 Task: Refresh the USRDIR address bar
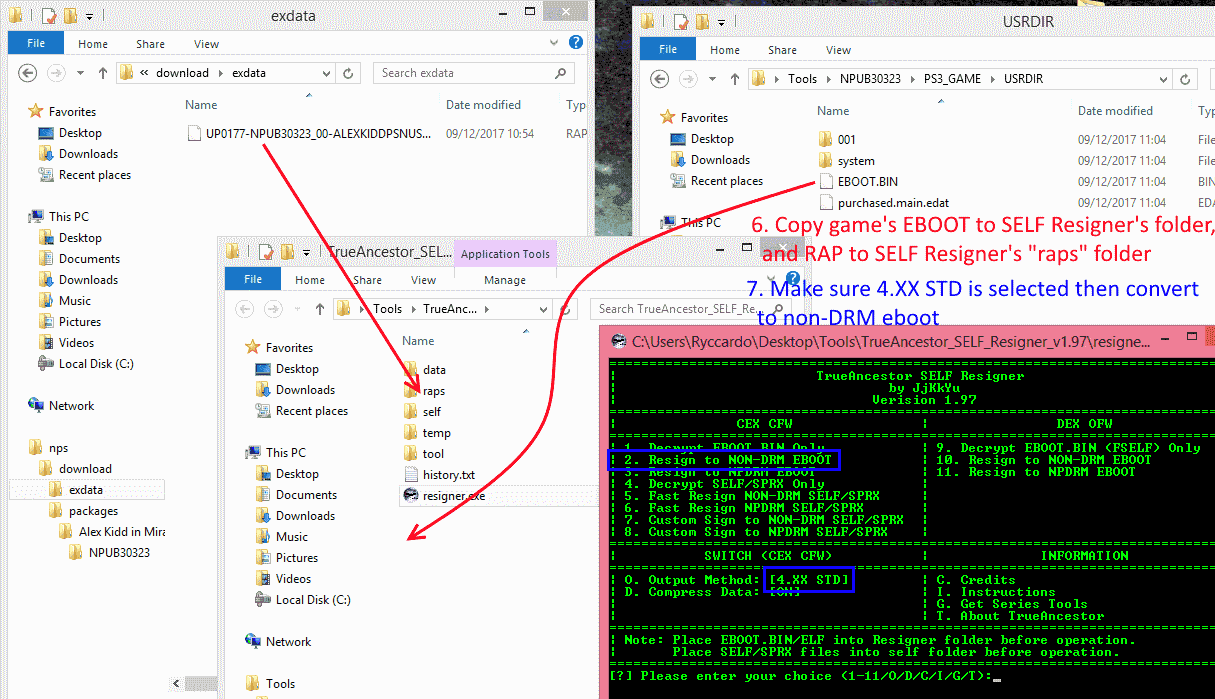point(1185,79)
